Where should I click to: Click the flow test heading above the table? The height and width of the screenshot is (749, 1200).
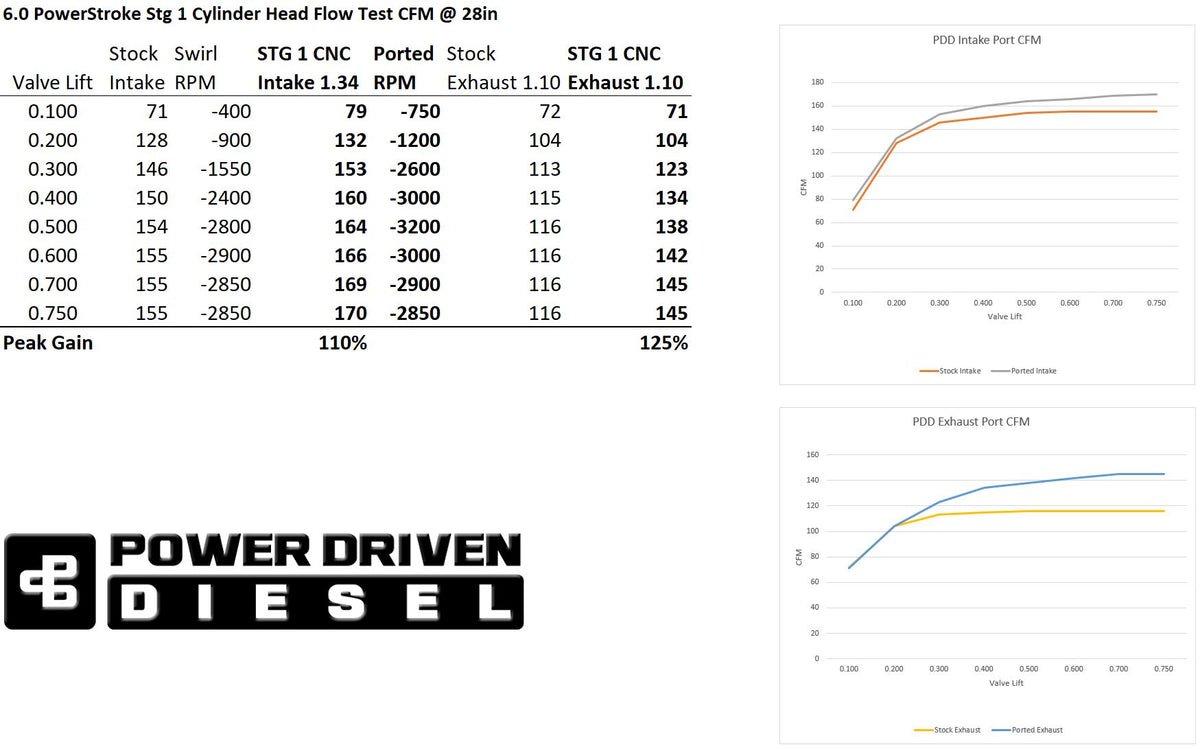coord(250,15)
